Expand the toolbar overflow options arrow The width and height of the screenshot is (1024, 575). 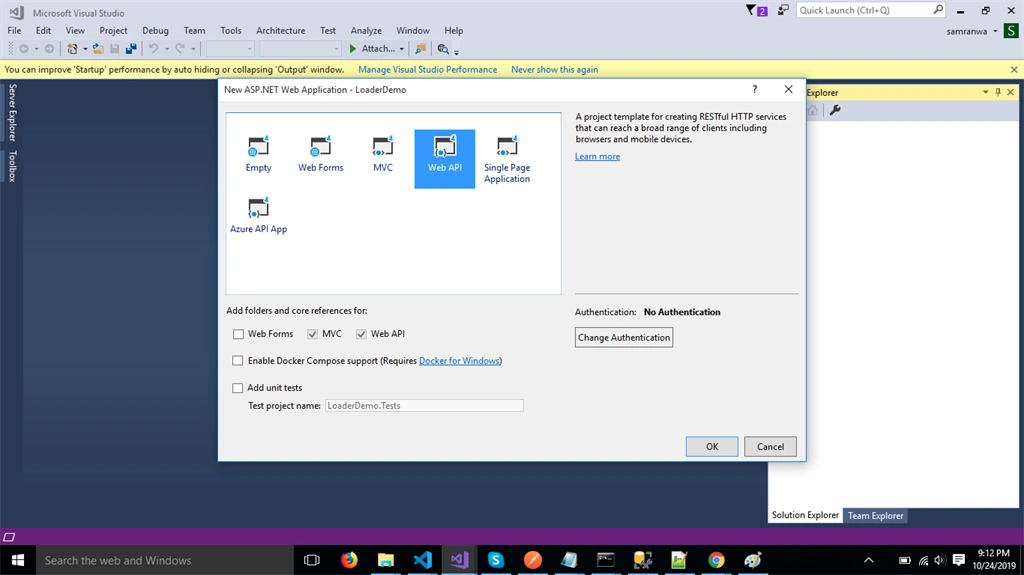456,52
